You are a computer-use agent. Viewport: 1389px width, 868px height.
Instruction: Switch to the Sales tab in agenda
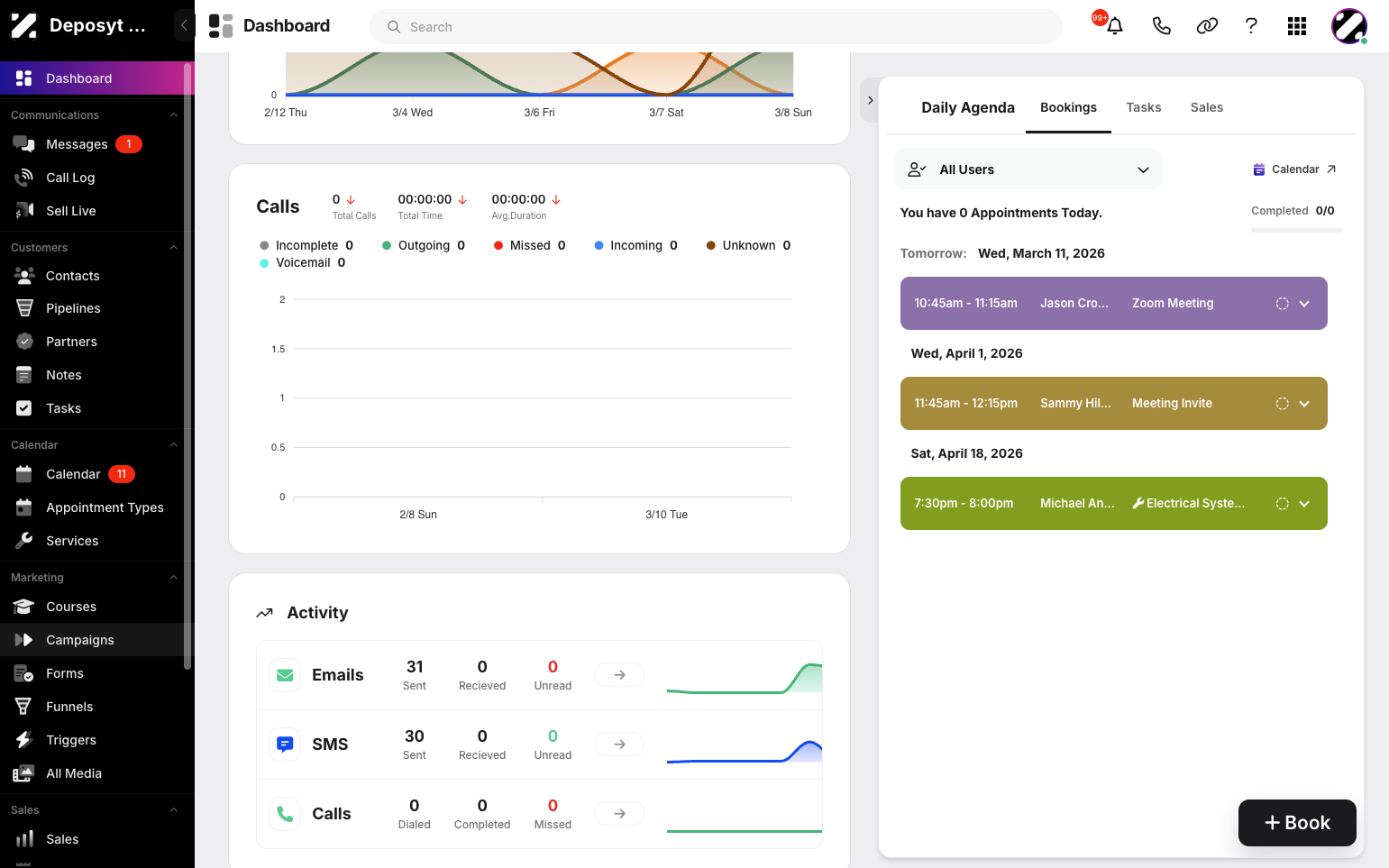tap(1206, 107)
